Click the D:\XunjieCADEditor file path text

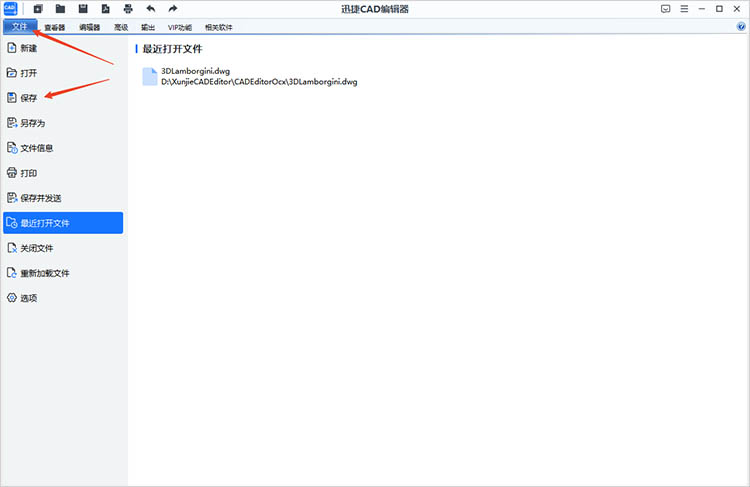click(x=259, y=82)
